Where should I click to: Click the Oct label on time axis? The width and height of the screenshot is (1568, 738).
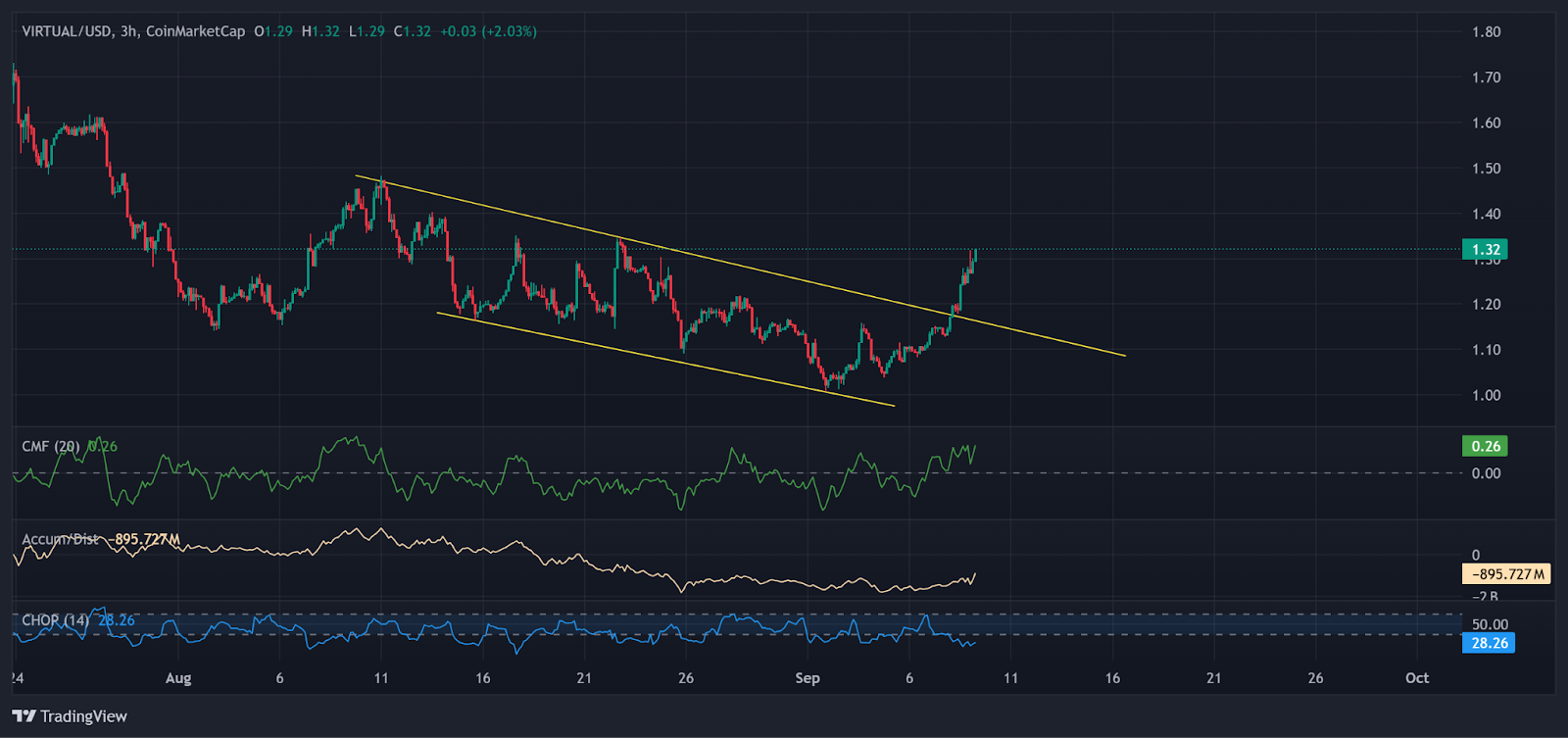click(1417, 678)
